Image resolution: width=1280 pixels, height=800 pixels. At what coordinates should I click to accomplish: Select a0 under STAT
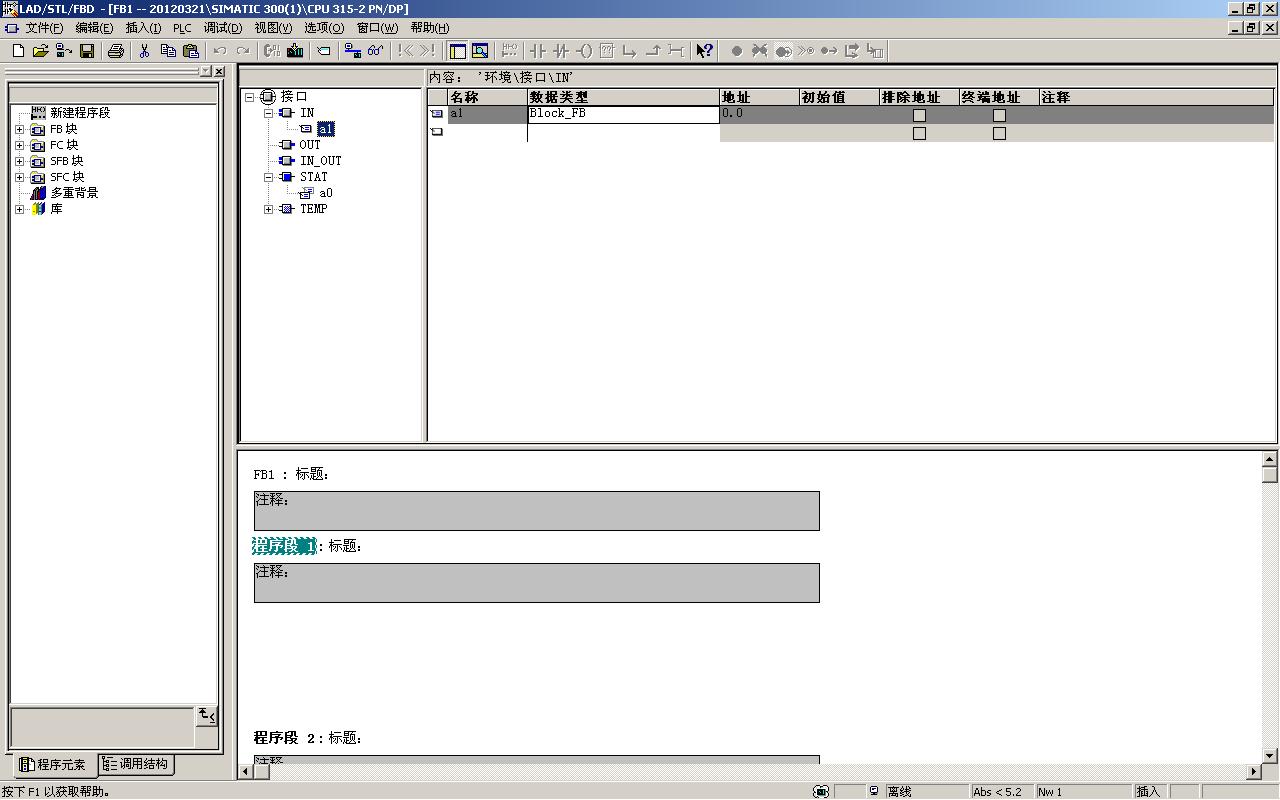[326, 193]
